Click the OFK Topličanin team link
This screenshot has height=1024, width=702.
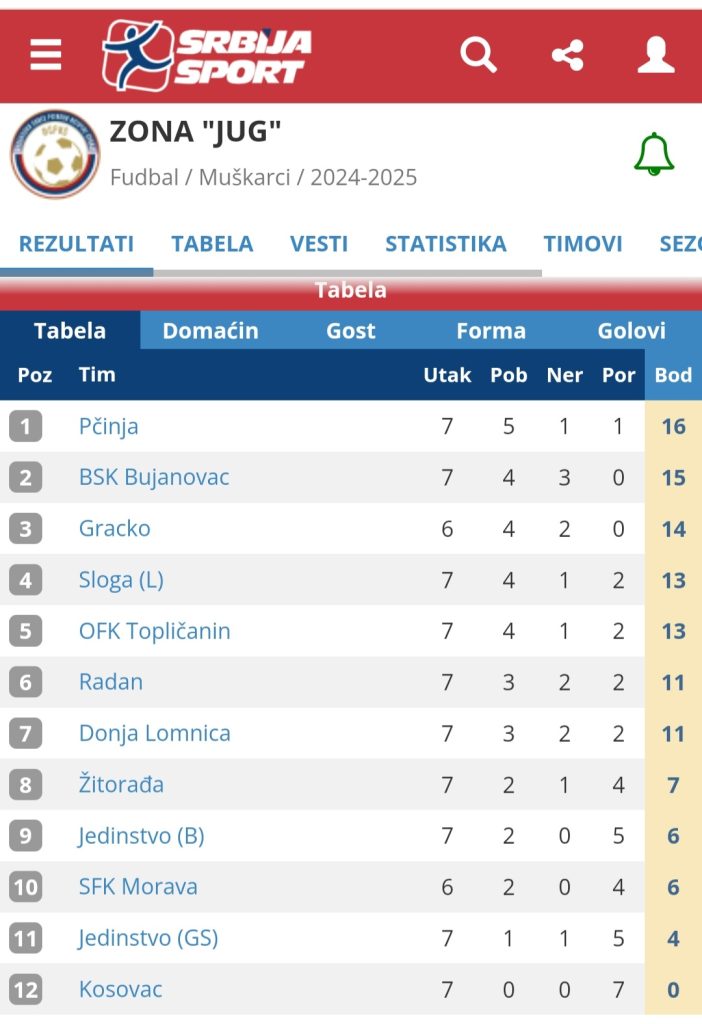click(155, 631)
